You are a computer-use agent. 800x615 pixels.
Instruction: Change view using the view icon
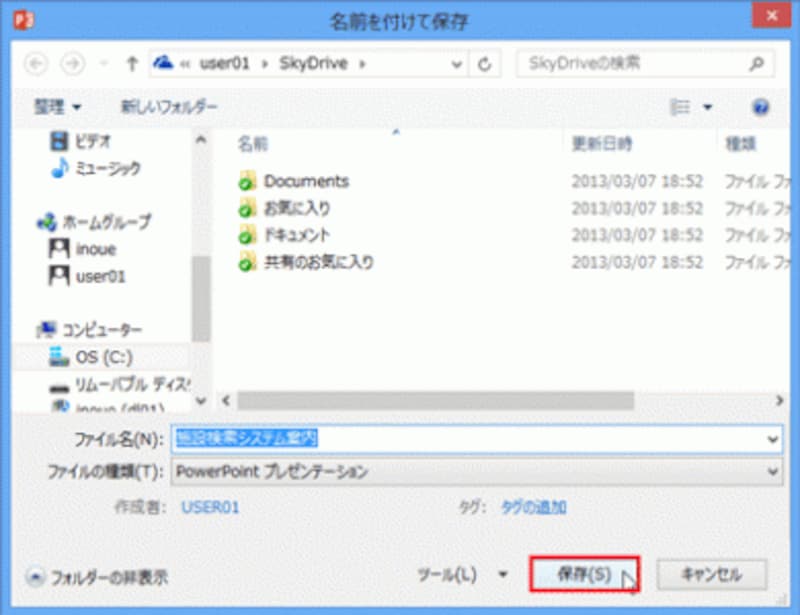680,107
